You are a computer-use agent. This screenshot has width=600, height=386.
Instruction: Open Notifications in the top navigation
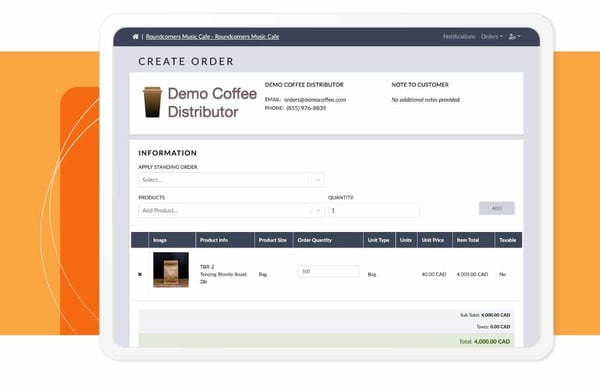(459, 37)
